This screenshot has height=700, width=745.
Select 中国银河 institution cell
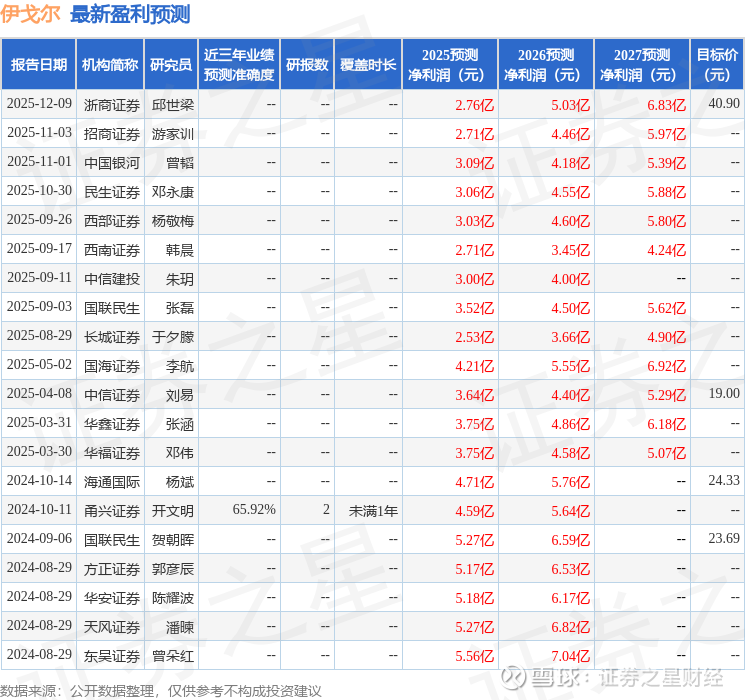[112, 163]
